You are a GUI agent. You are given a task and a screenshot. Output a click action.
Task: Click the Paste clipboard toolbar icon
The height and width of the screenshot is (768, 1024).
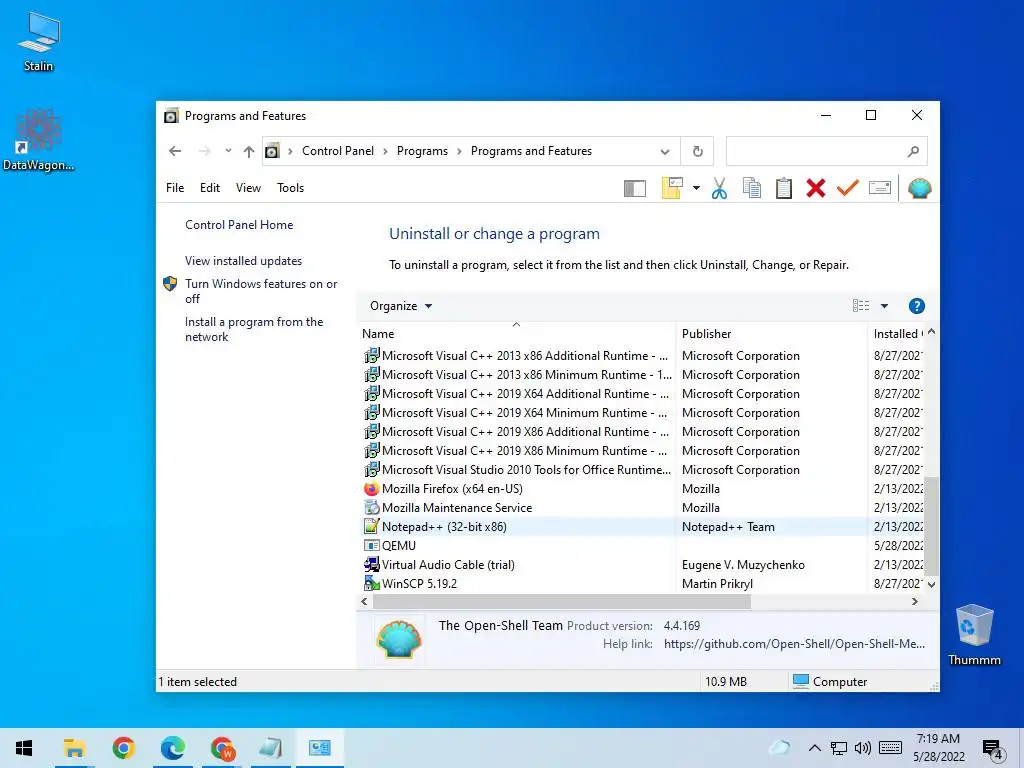(x=784, y=189)
